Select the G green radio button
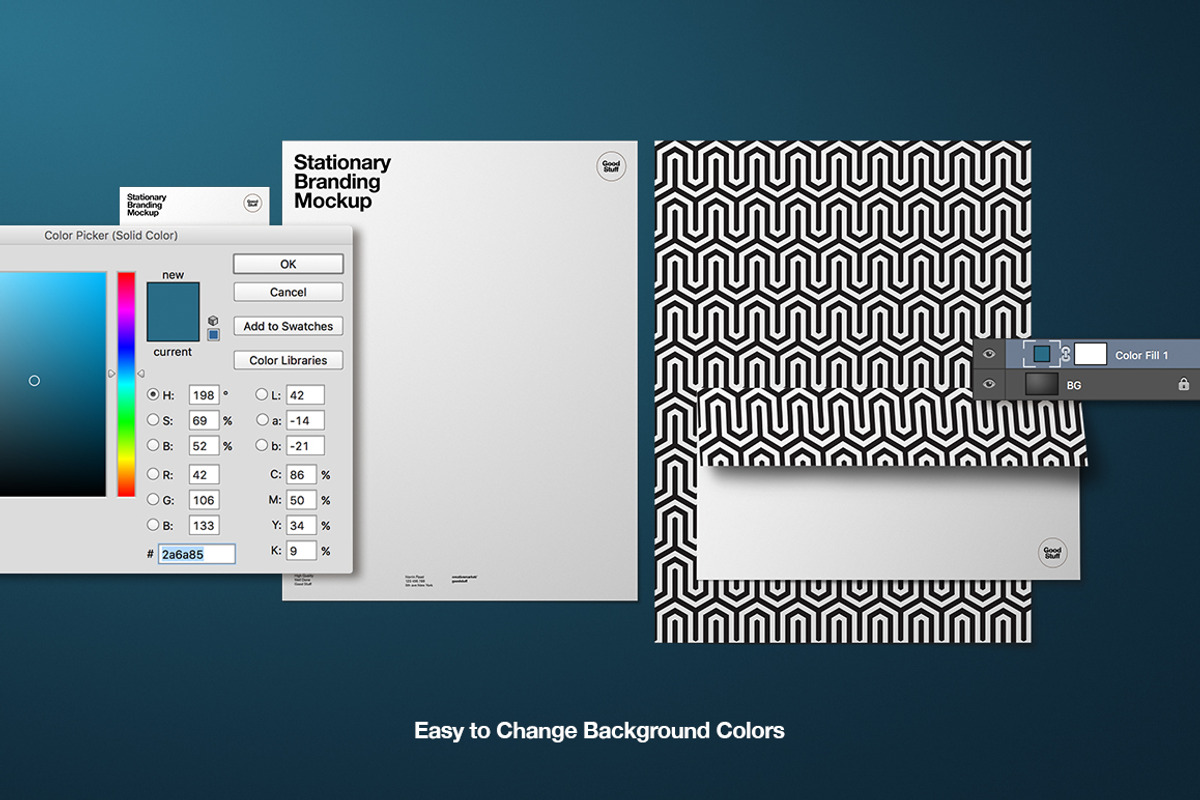 [x=153, y=499]
